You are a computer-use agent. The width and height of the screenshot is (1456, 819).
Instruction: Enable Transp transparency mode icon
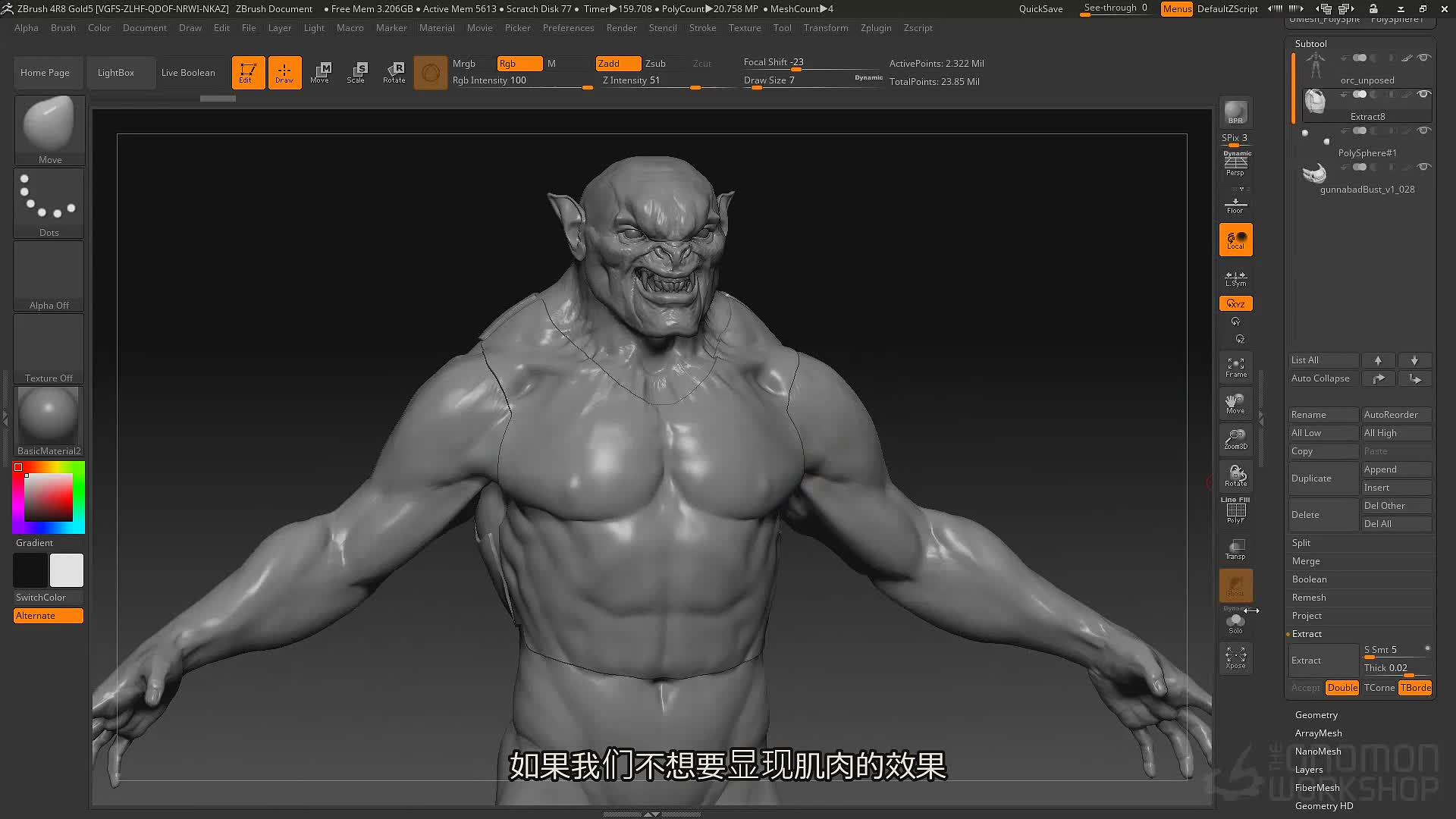(1235, 549)
